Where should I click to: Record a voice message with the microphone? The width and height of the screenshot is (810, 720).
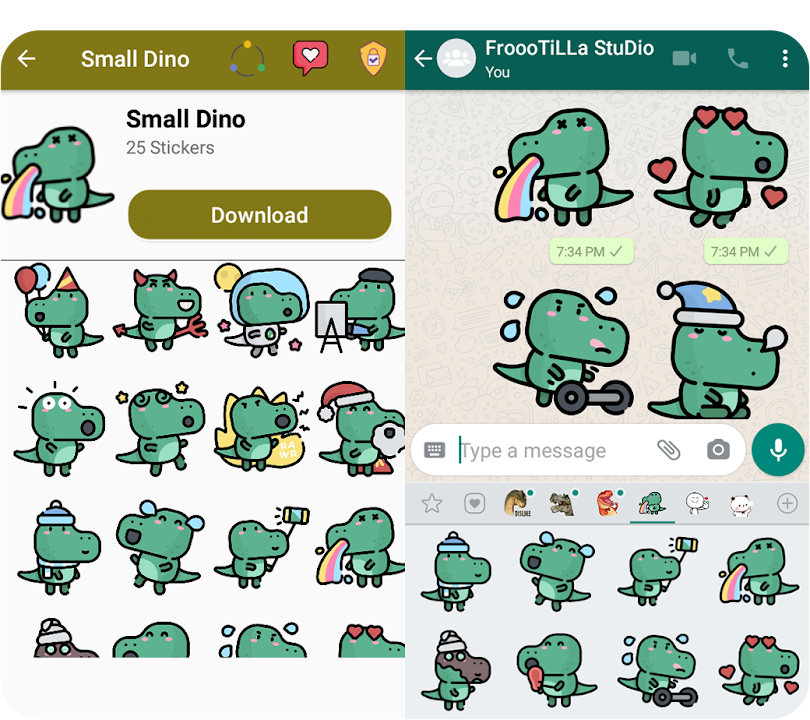[x=778, y=450]
